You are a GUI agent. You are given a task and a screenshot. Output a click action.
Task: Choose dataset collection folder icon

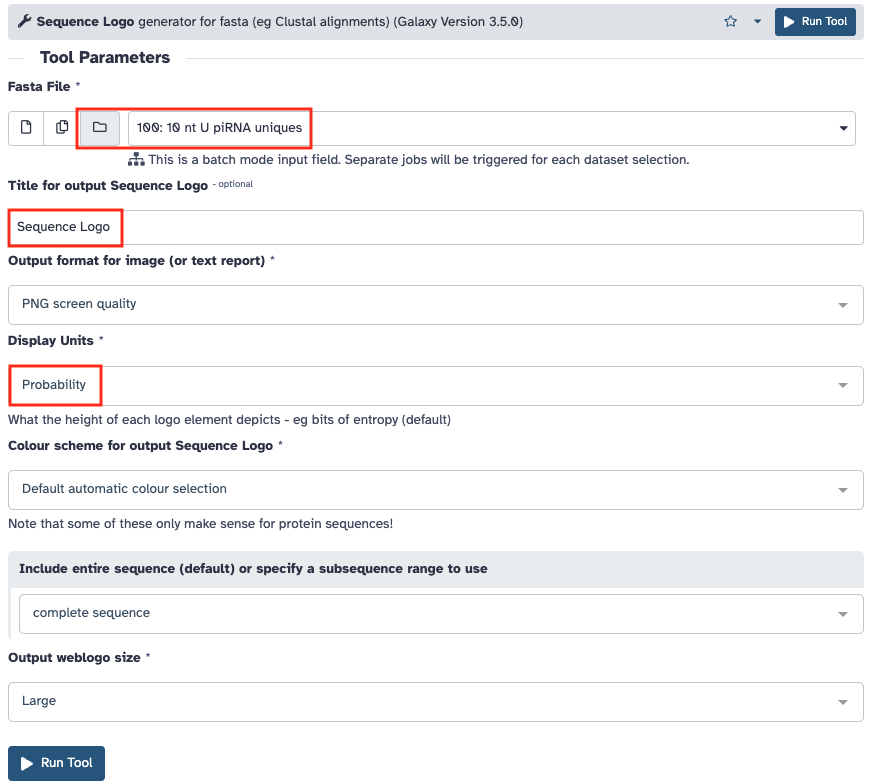99,128
